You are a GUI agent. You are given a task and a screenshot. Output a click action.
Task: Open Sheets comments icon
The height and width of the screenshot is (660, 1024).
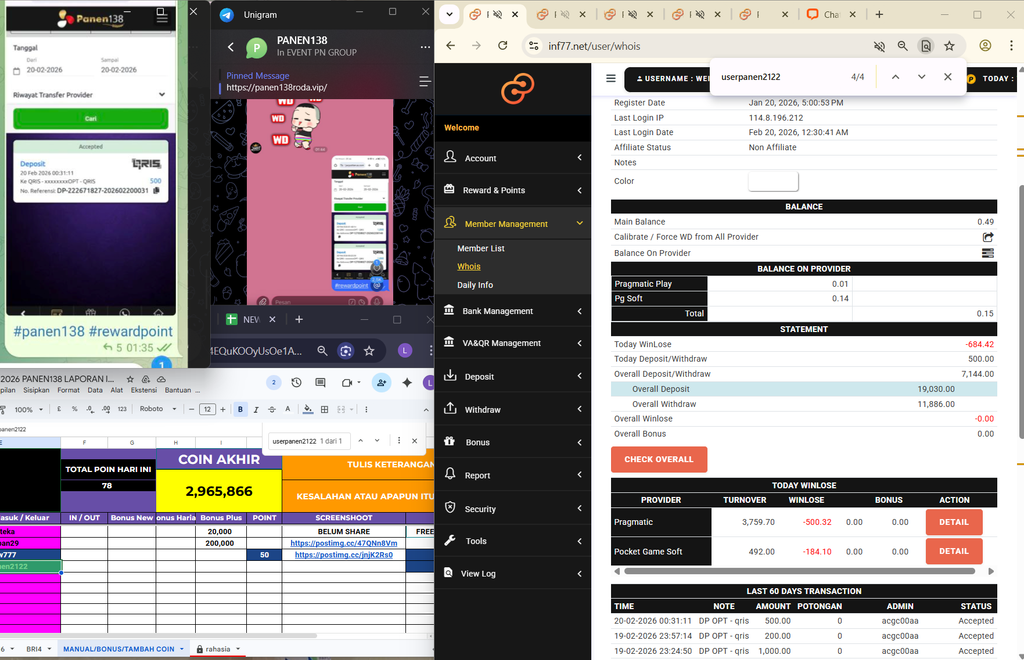tap(320, 383)
